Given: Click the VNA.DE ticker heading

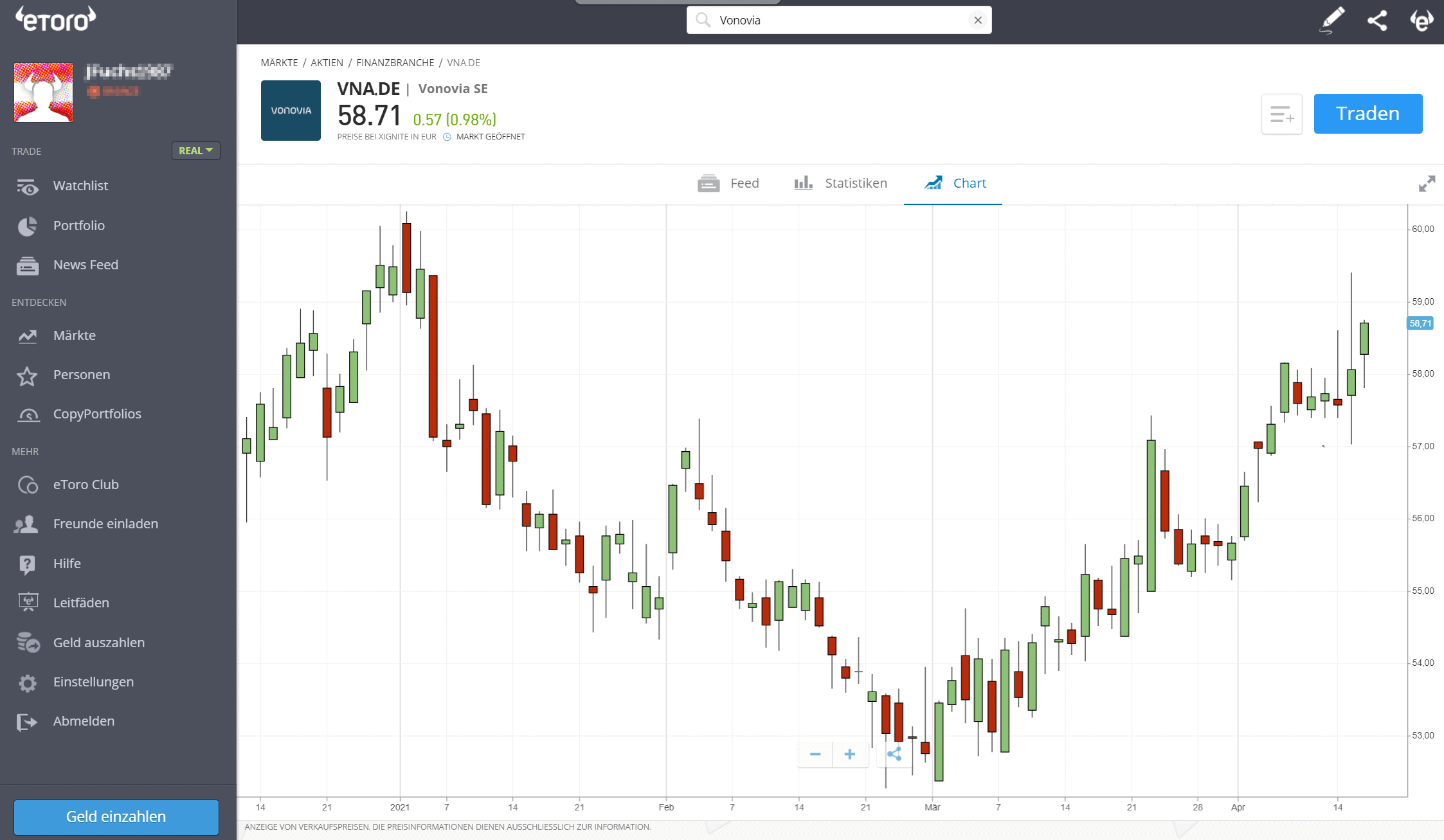Looking at the screenshot, I should pyautogui.click(x=368, y=89).
